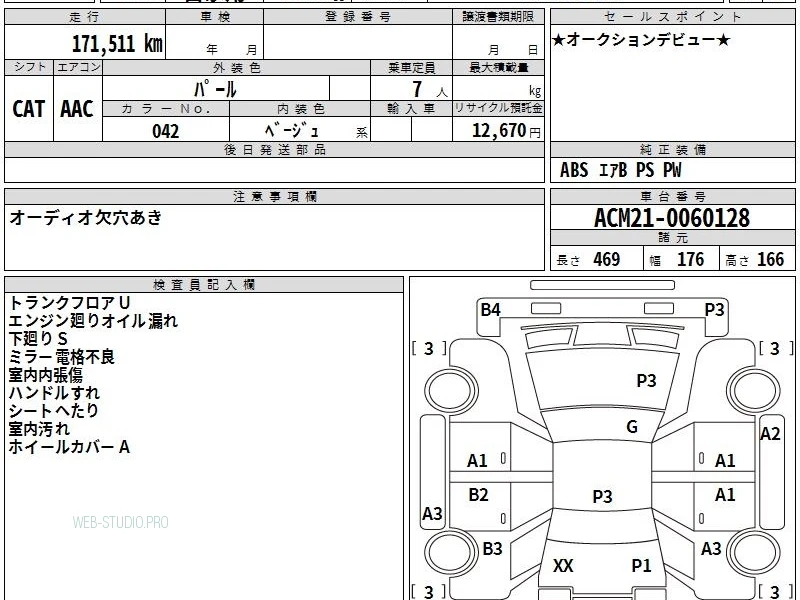Click the 輸入車 header
This screenshot has width=800, height=600.
[x=411, y=109]
